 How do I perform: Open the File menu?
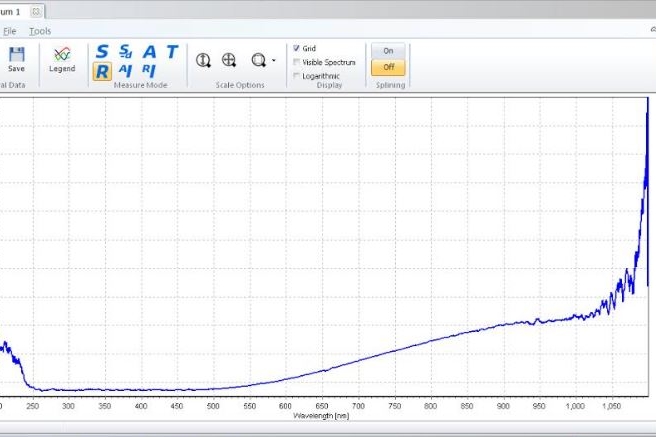click(x=9, y=31)
